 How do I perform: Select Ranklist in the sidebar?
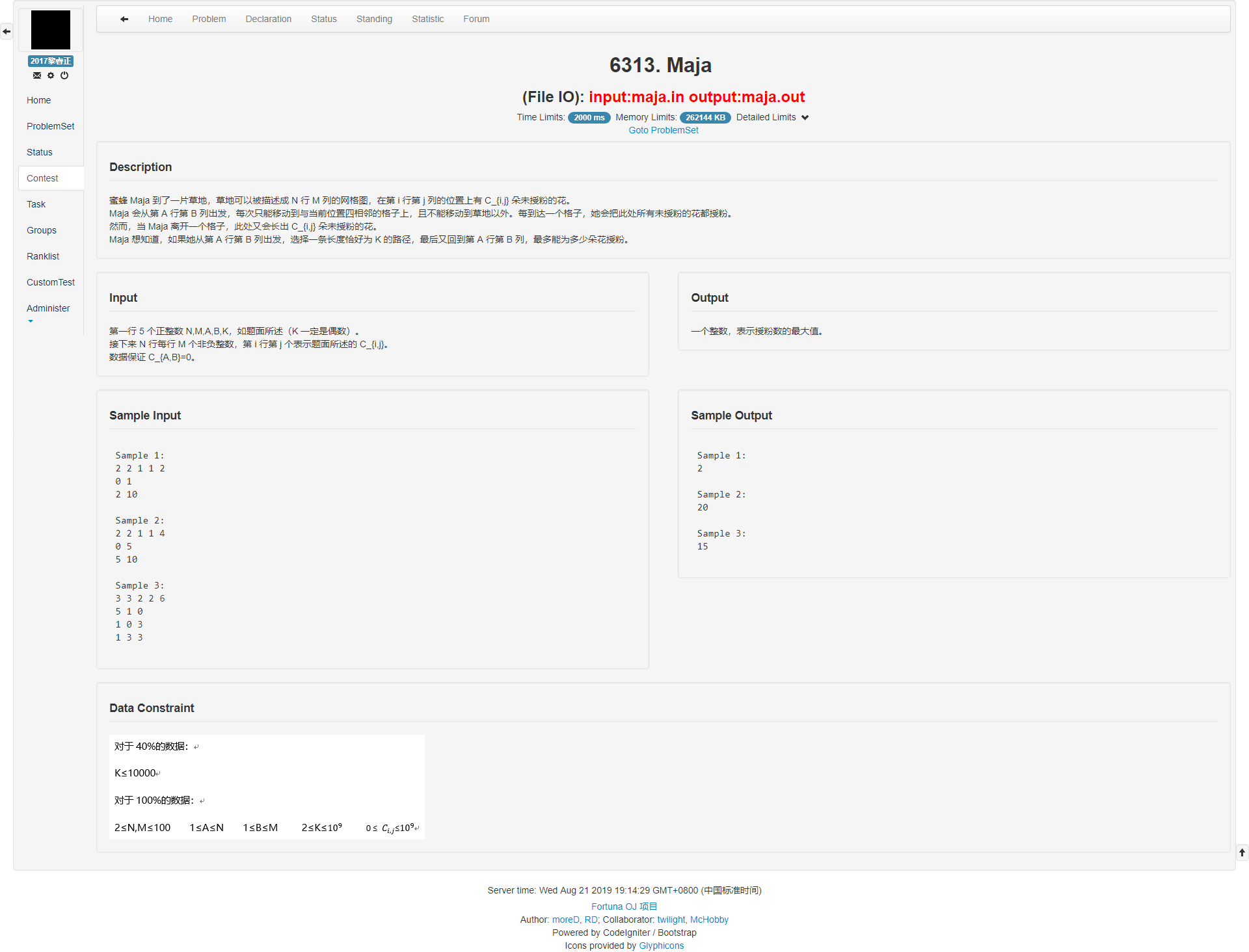coord(43,256)
